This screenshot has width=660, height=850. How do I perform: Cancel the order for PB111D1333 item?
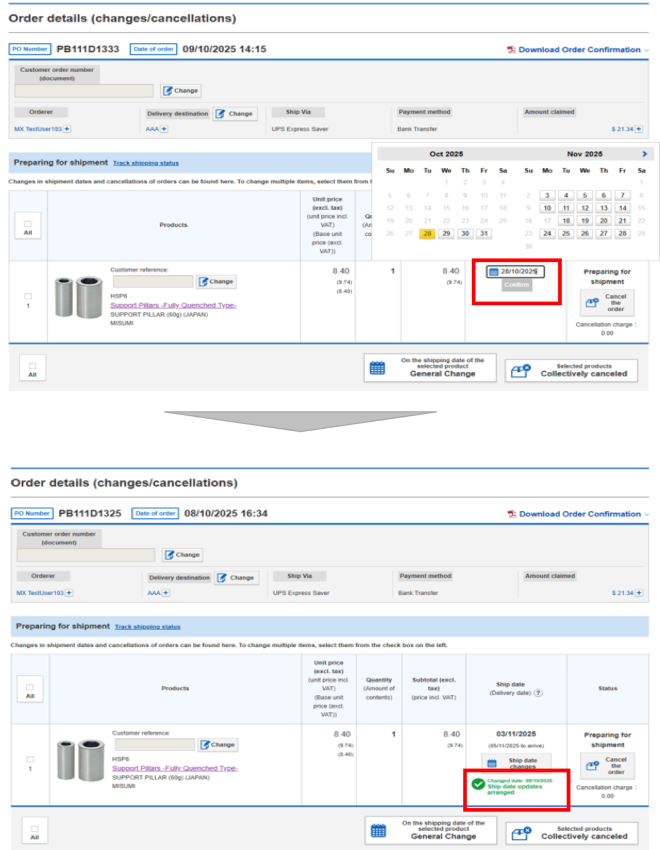point(607,303)
